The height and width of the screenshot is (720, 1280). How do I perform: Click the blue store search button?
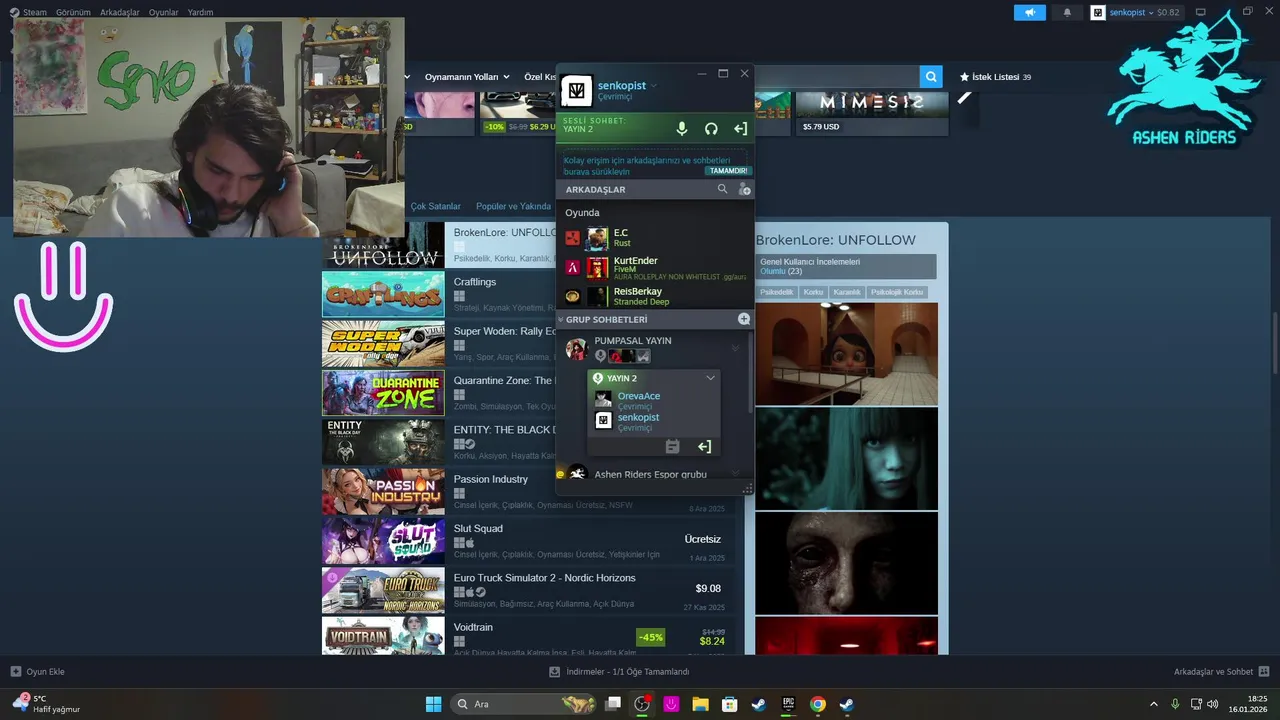point(931,77)
